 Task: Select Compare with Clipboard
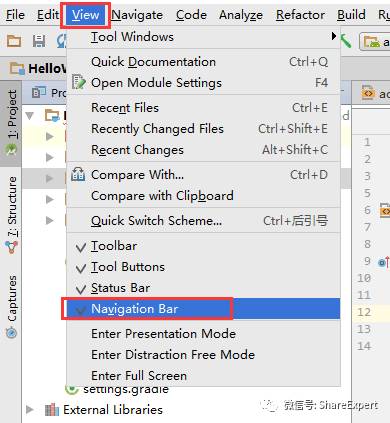point(203,196)
